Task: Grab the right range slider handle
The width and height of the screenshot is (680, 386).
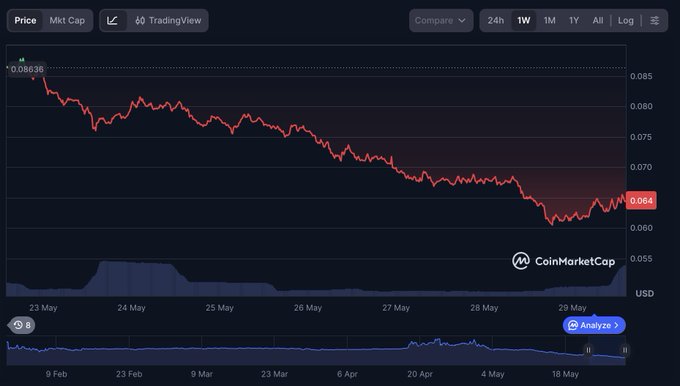Action: (x=624, y=350)
